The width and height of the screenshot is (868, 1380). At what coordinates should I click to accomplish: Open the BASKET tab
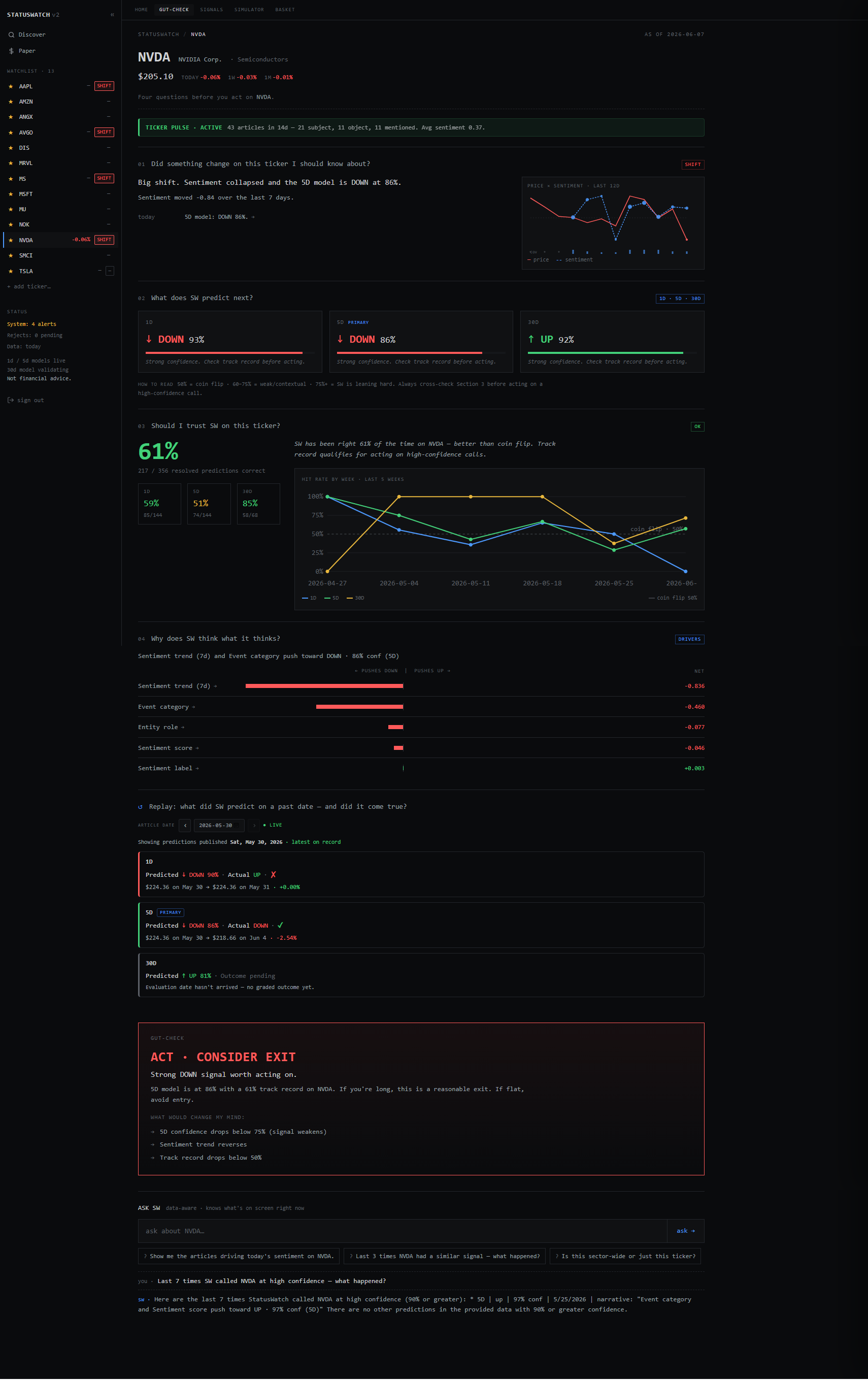[285, 10]
